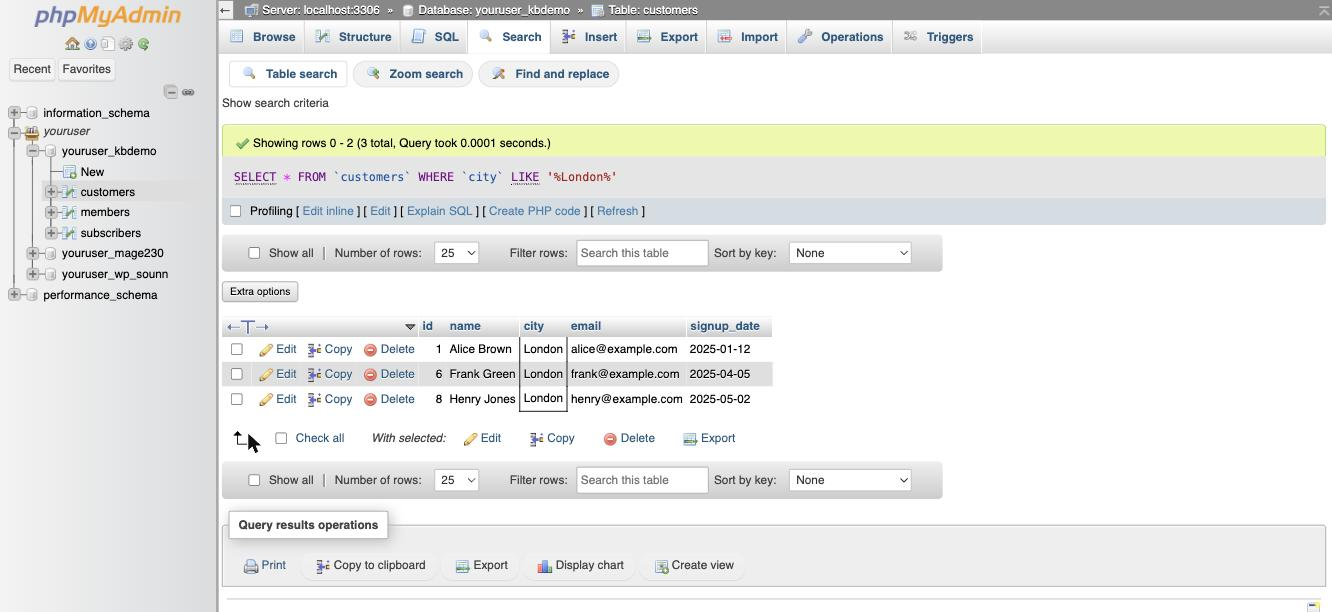Check the Henry Jones row checkbox
Image resolution: width=1332 pixels, height=612 pixels.
pos(237,399)
